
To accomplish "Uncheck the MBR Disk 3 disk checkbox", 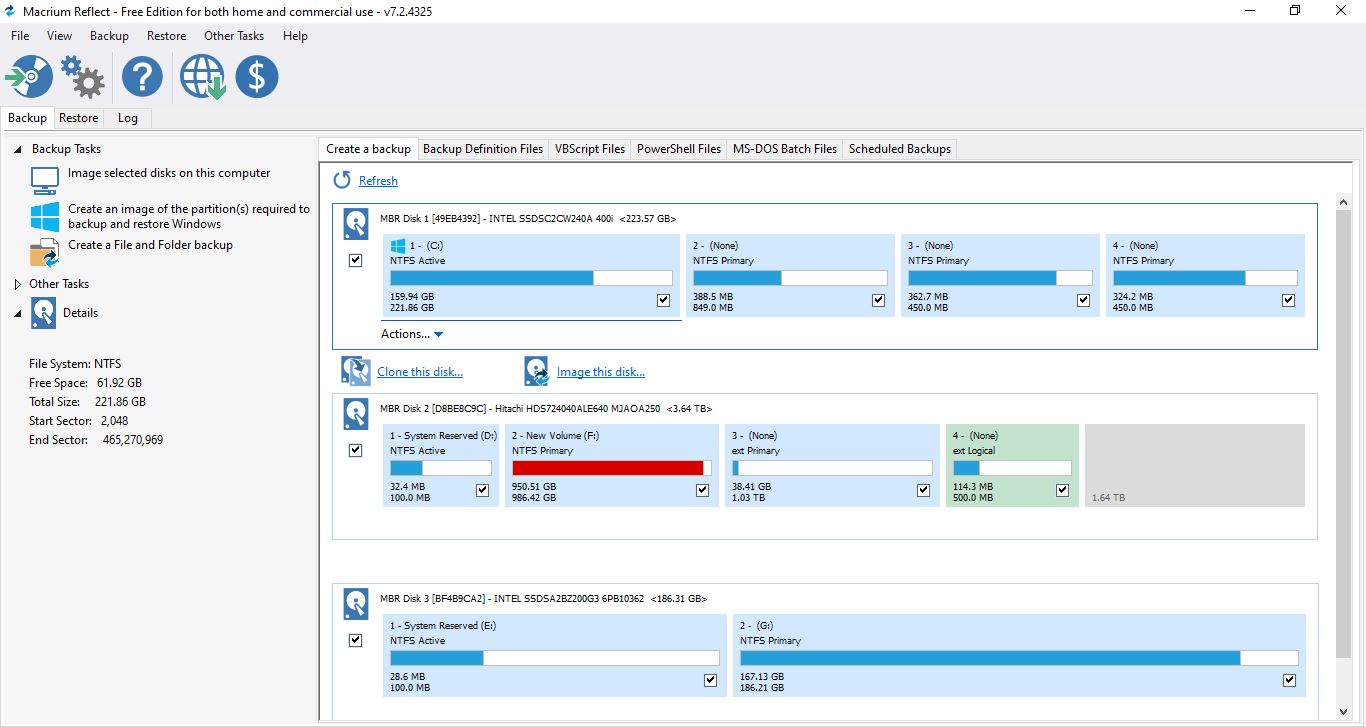I will (355, 640).
